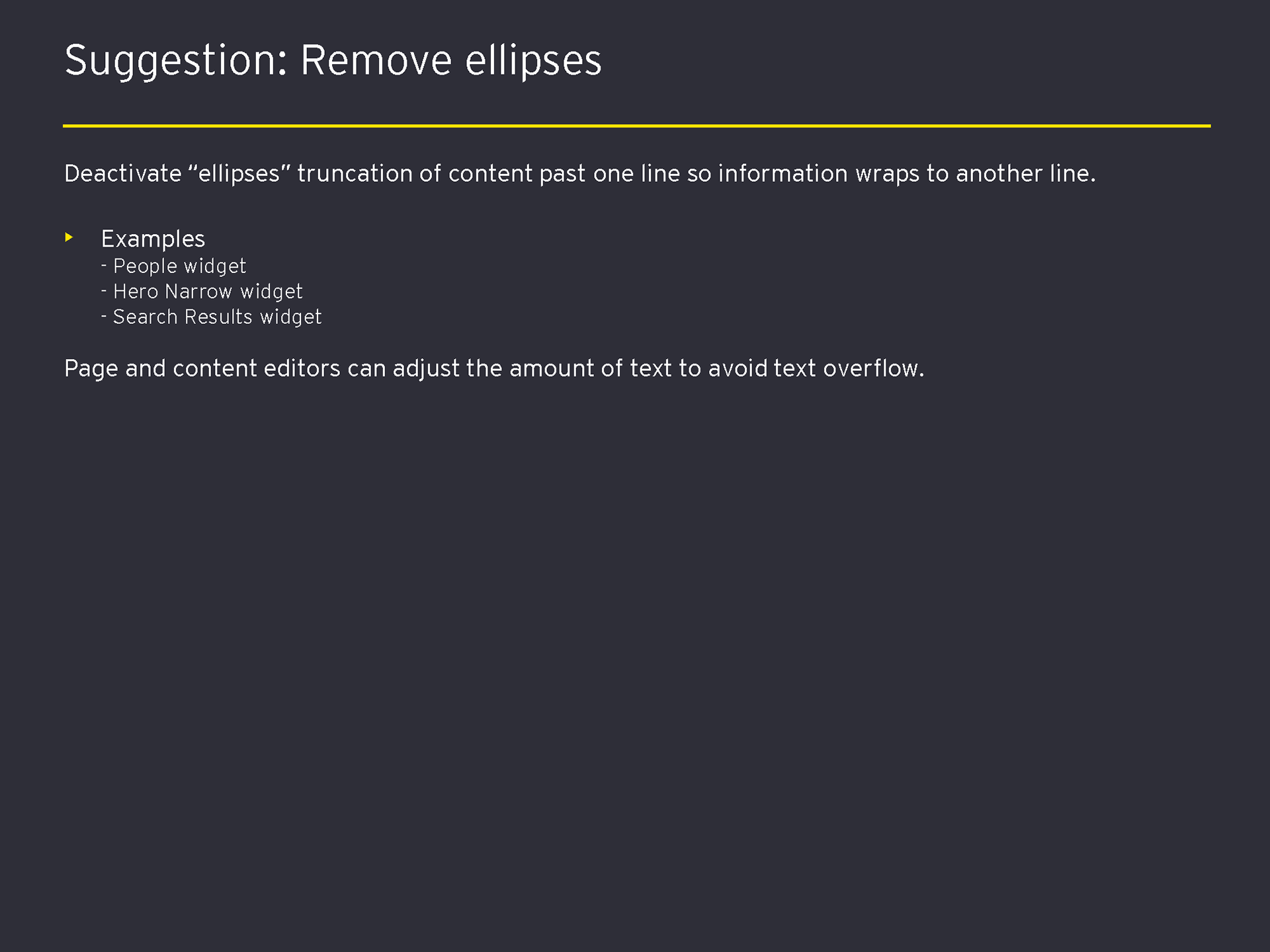
Task: Click the sentence starting 'Deactivate “ellipses” truncation'
Action: (580, 174)
